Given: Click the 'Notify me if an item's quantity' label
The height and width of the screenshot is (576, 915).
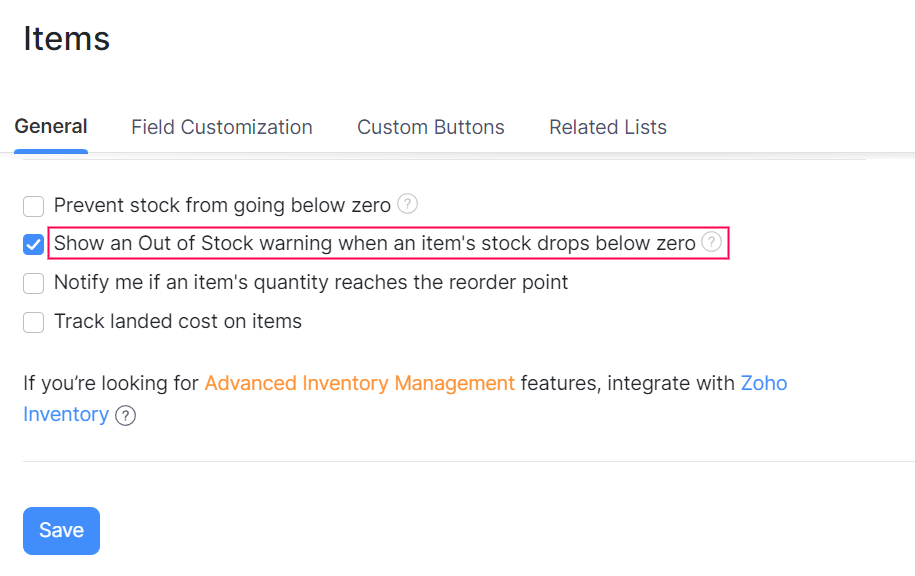Looking at the screenshot, I should click(x=311, y=283).
